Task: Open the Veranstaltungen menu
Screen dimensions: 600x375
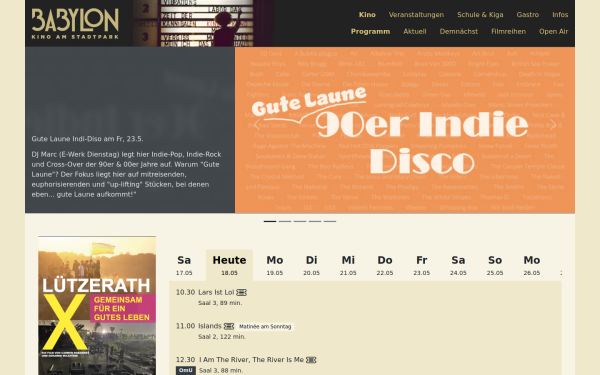Action: point(416,15)
